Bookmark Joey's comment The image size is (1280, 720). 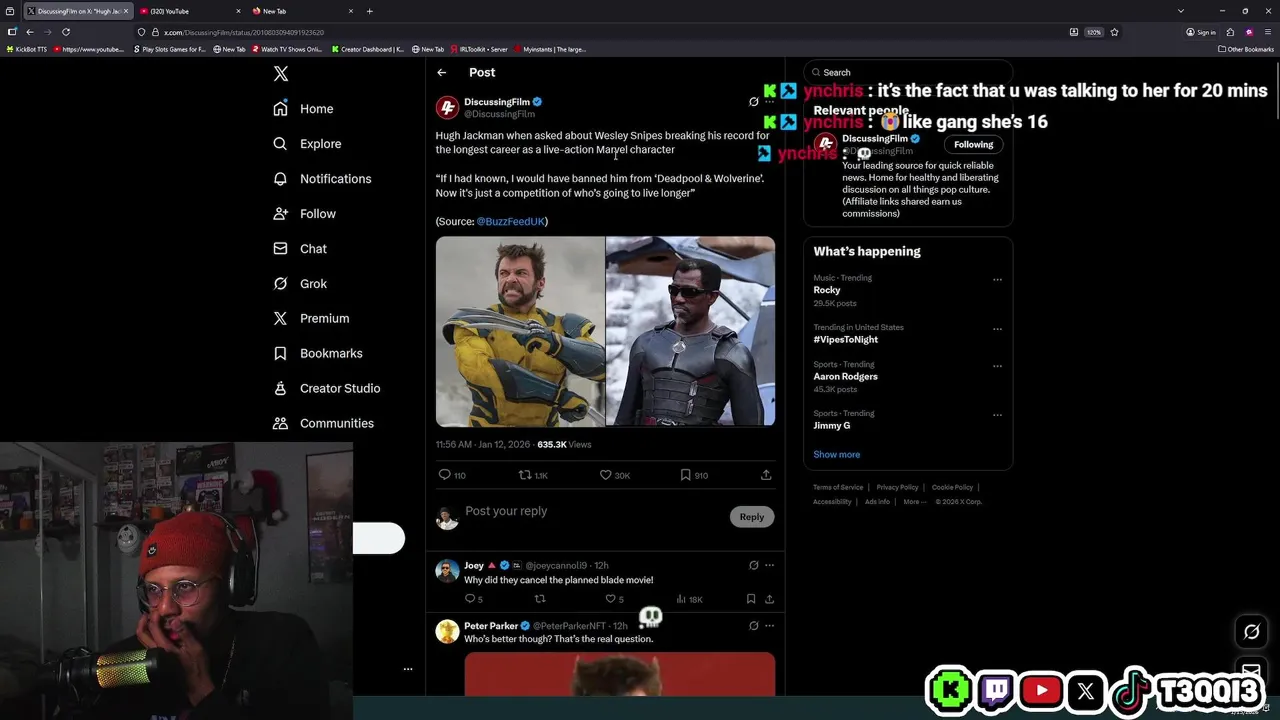751,599
